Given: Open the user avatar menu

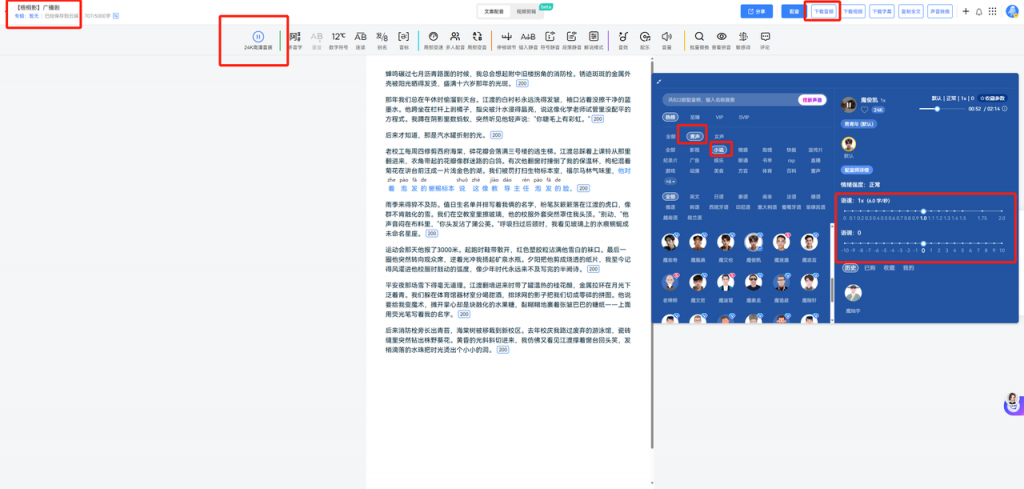Looking at the screenshot, I should 1010,11.
